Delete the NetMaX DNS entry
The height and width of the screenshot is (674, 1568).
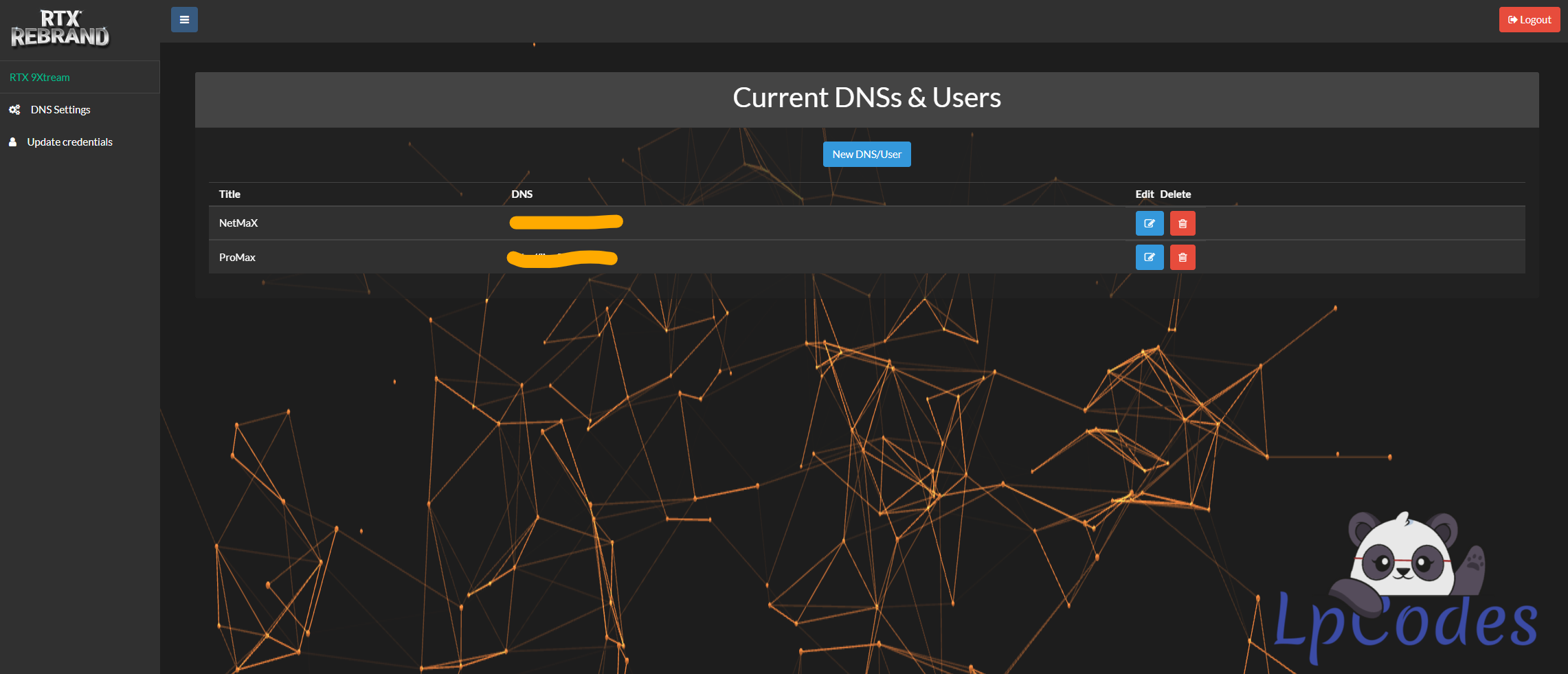pos(1182,223)
